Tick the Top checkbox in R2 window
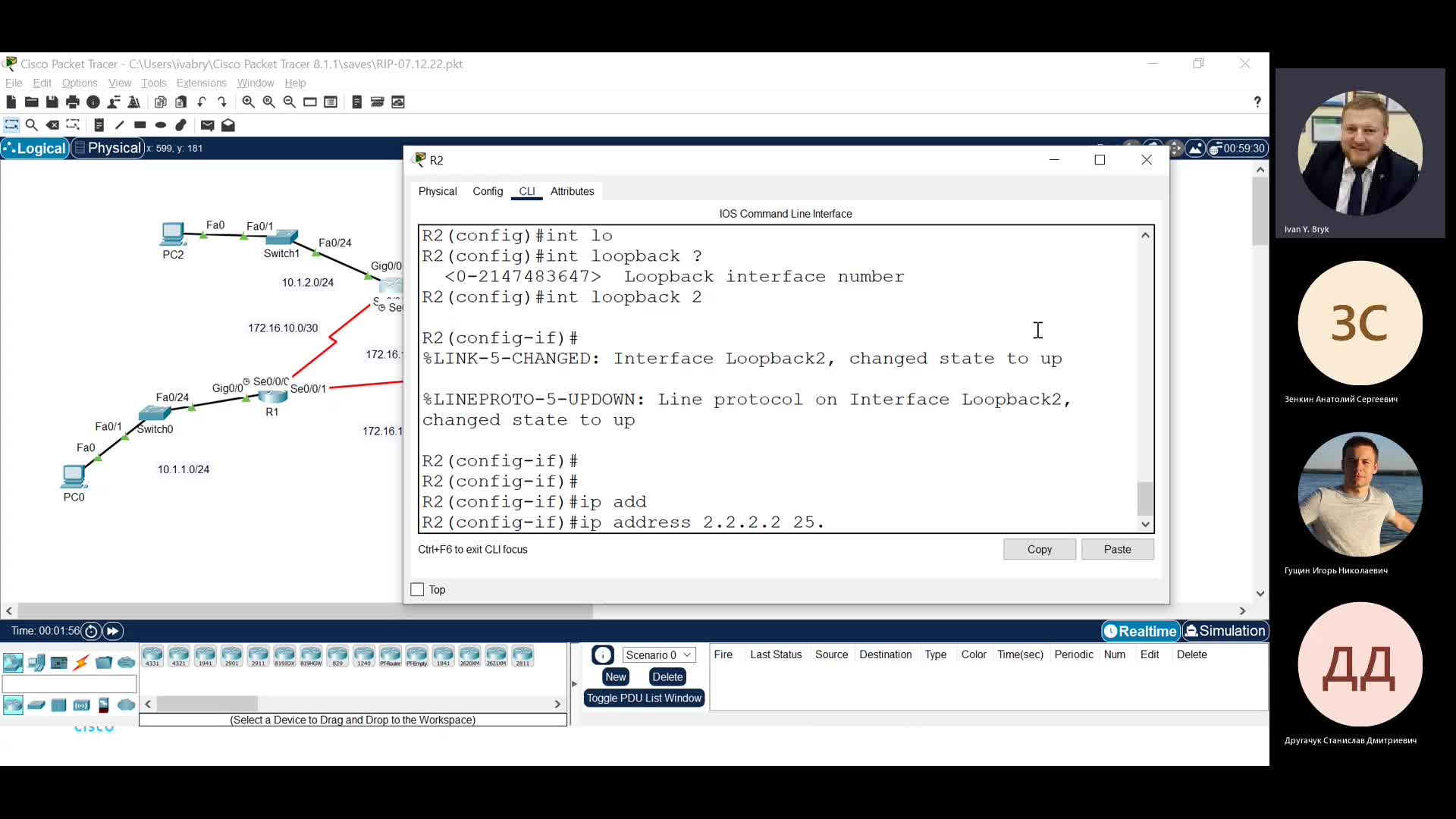This screenshot has width=1456, height=819. pos(417,590)
